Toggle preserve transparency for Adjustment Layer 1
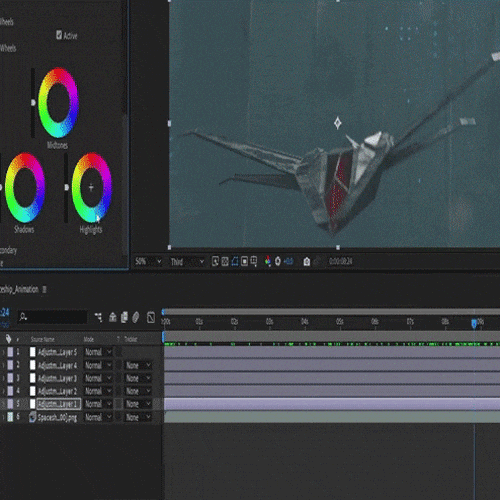 118,404
